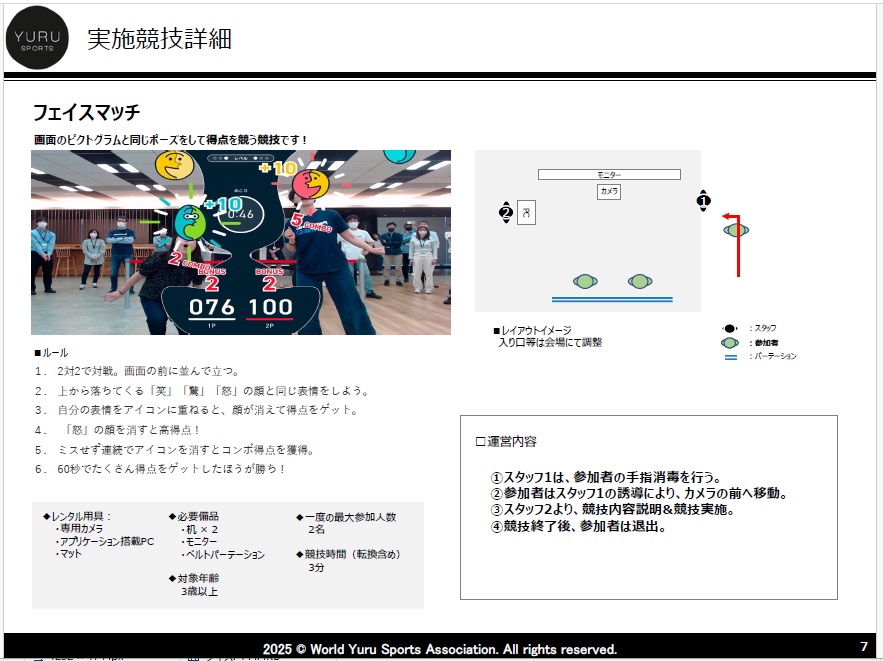The image size is (883, 661).
Task: Click the left participant icon above the partition
Action: pyautogui.click(x=586, y=281)
